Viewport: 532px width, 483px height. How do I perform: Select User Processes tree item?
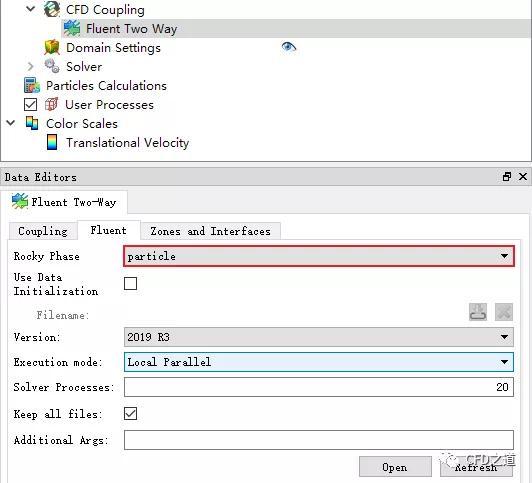tap(109, 104)
